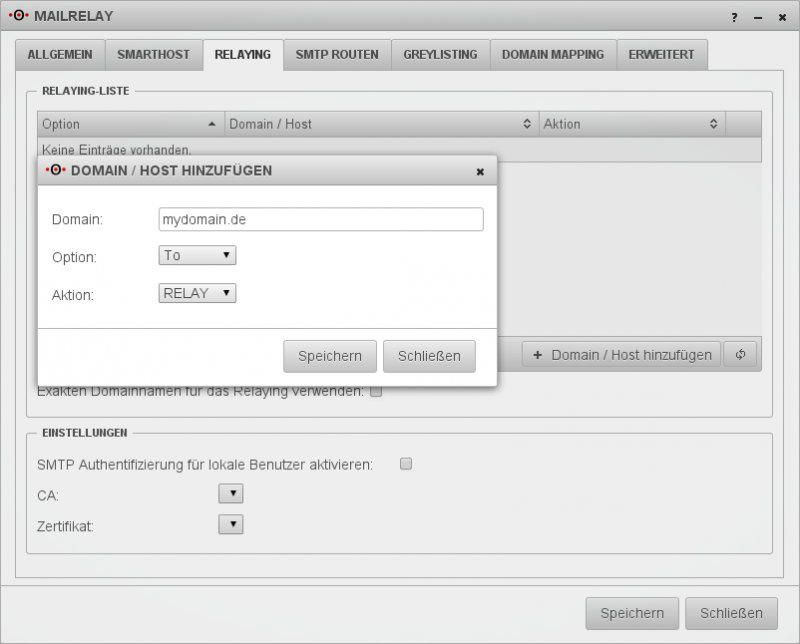Enable SMTP Authentifizierung für lokale Benutzer
The height and width of the screenshot is (644, 800).
(403, 462)
